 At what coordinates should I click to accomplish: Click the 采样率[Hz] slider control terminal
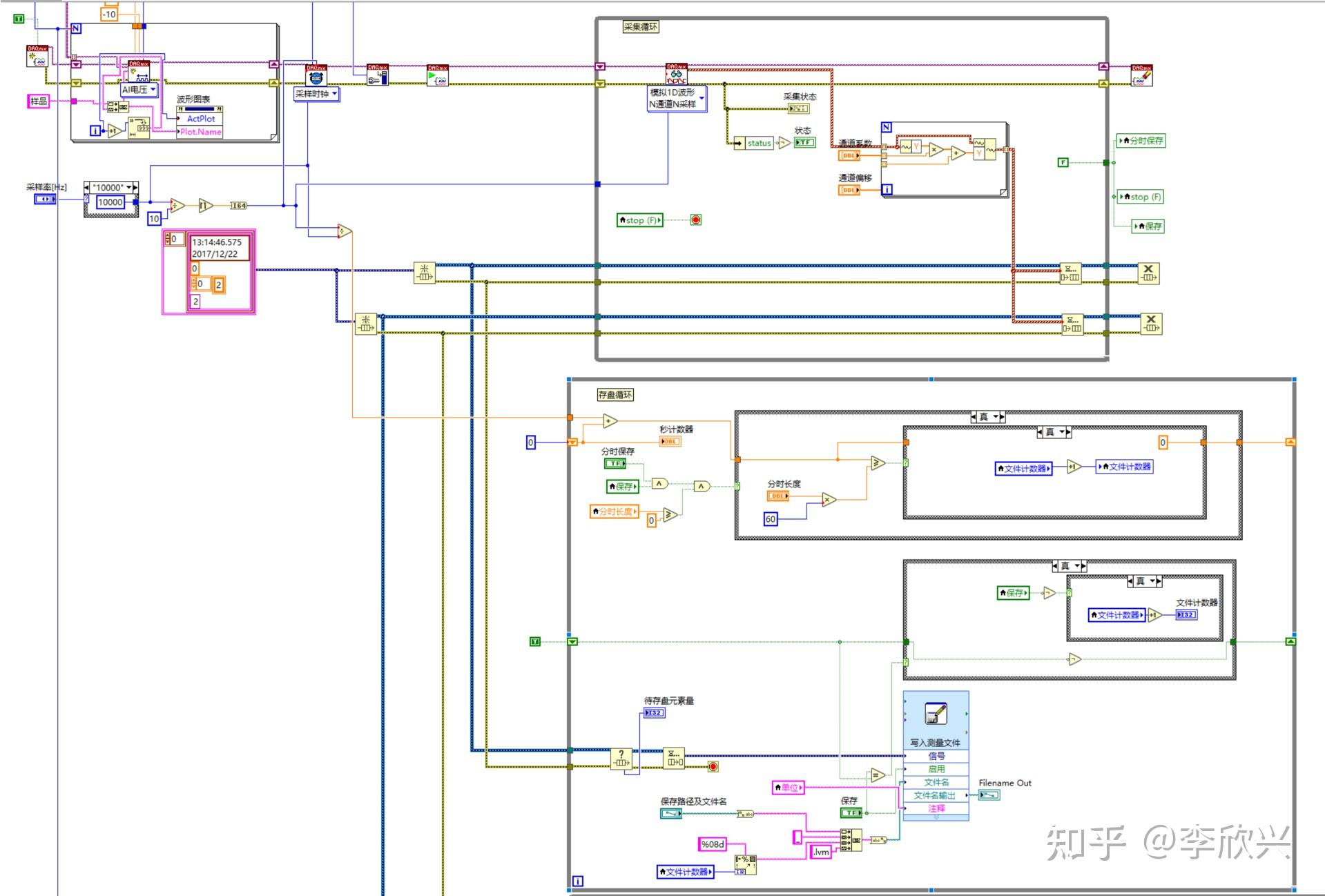click(x=46, y=200)
